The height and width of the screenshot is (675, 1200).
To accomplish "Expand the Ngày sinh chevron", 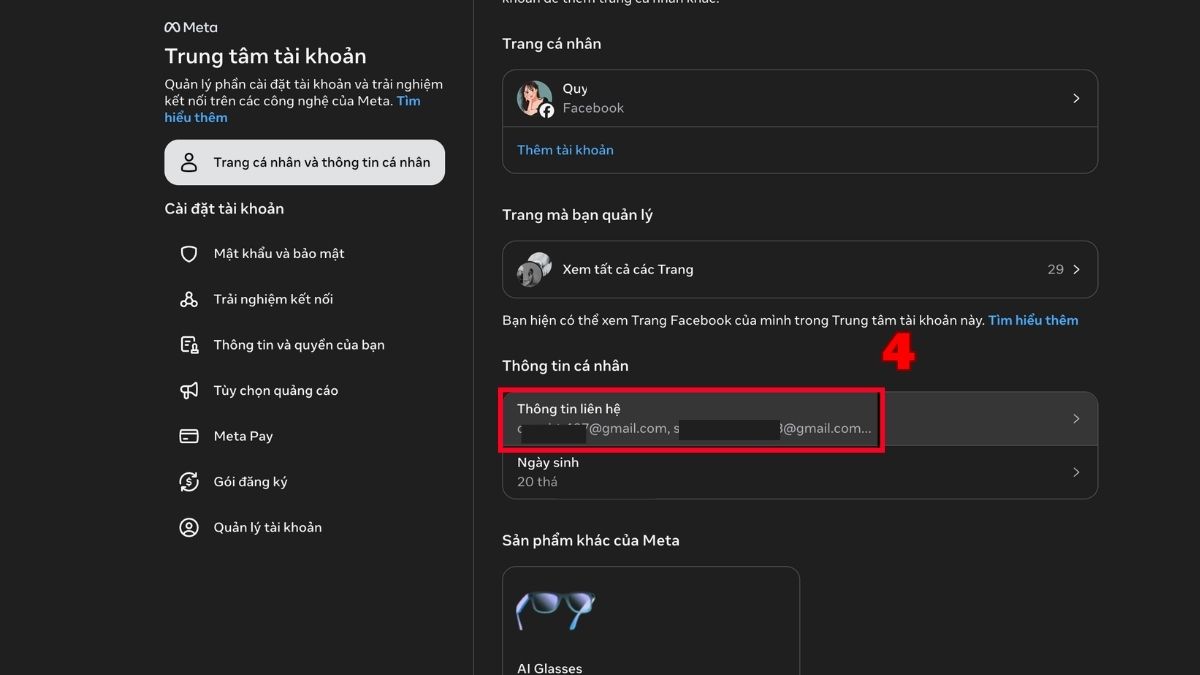I will coord(1076,472).
